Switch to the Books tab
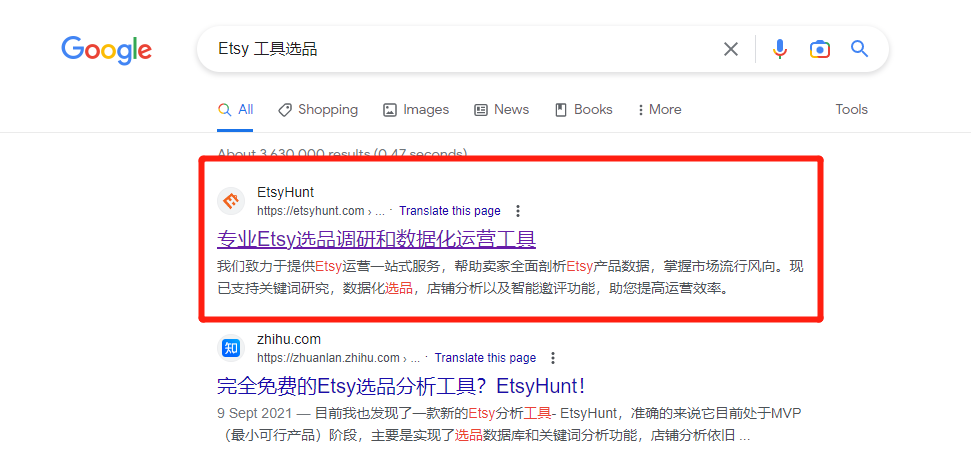971x476 pixels. click(x=583, y=110)
